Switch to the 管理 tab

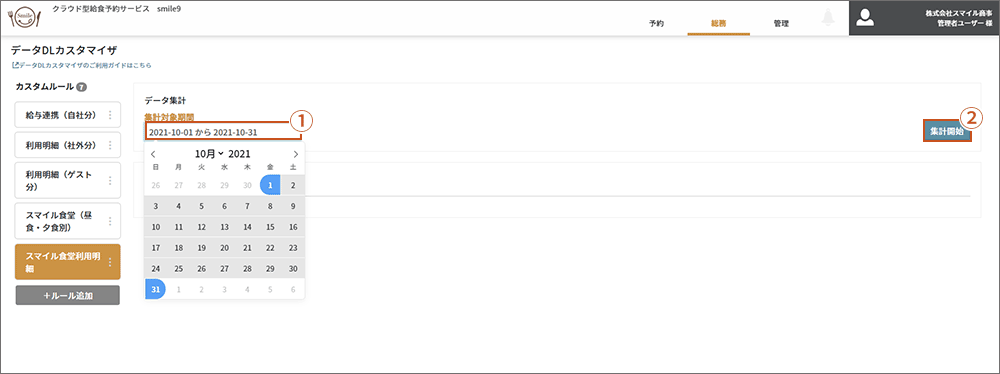tap(781, 23)
